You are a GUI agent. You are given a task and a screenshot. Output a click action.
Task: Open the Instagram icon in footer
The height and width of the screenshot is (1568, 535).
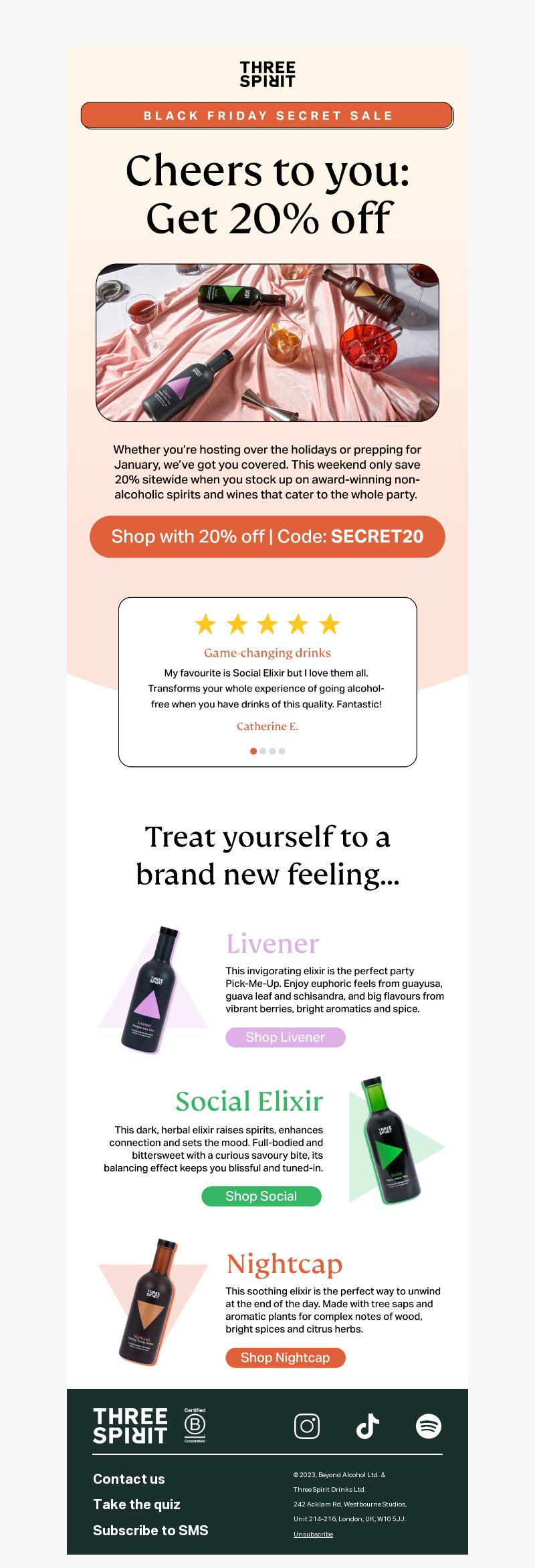pyautogui.click(x=307, y=1426)
